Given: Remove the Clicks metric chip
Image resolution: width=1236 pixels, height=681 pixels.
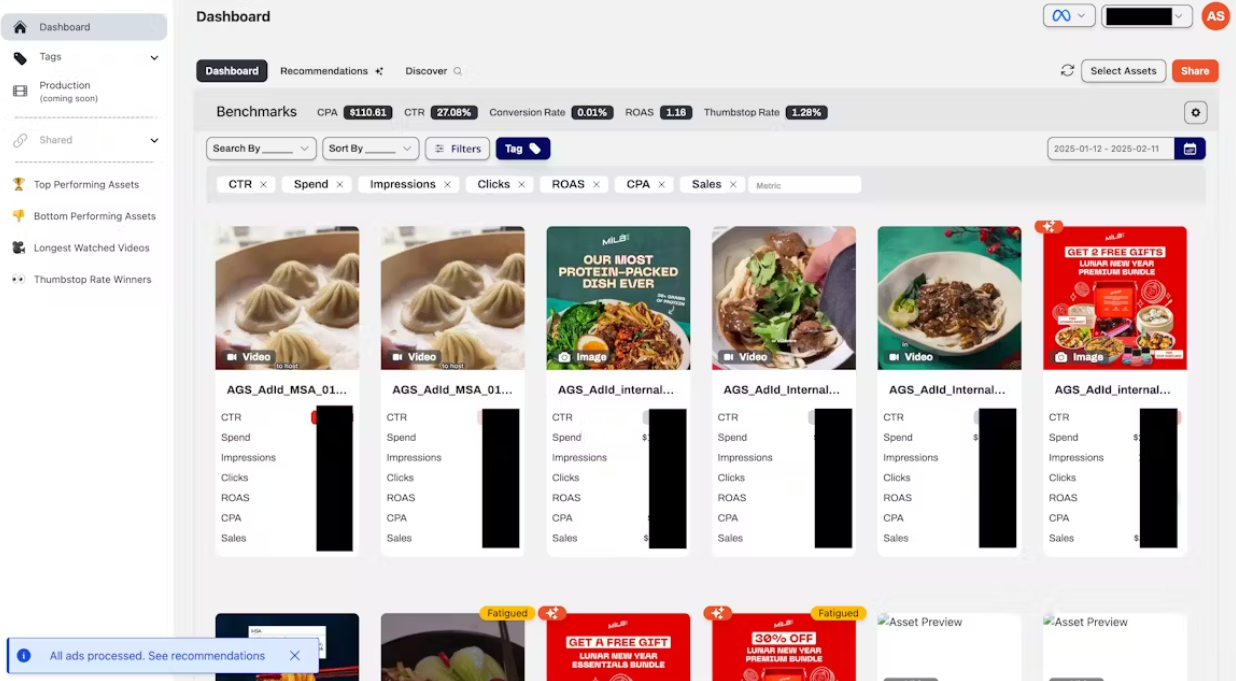Looking at the screenshot, I should [x=521, y=185].
